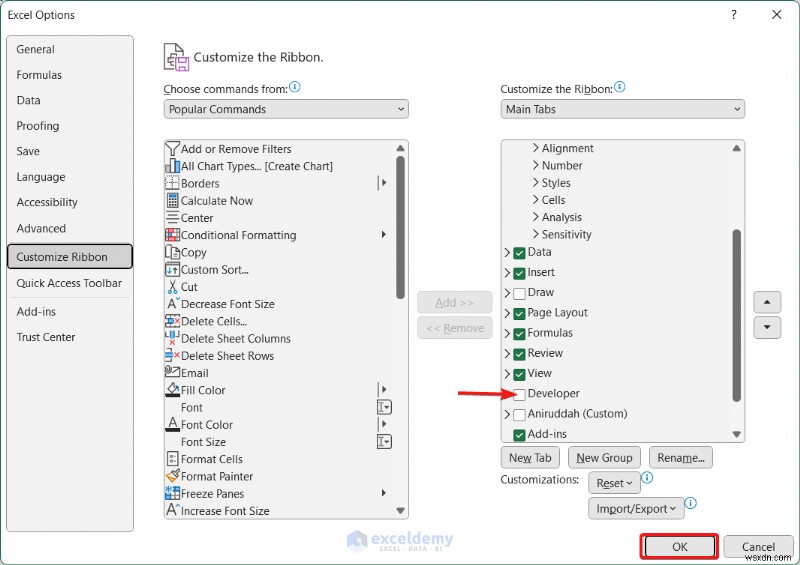Check the Developer tab checkbox
The width and height of the screenshot is (800, 565).
click(519, 394)
